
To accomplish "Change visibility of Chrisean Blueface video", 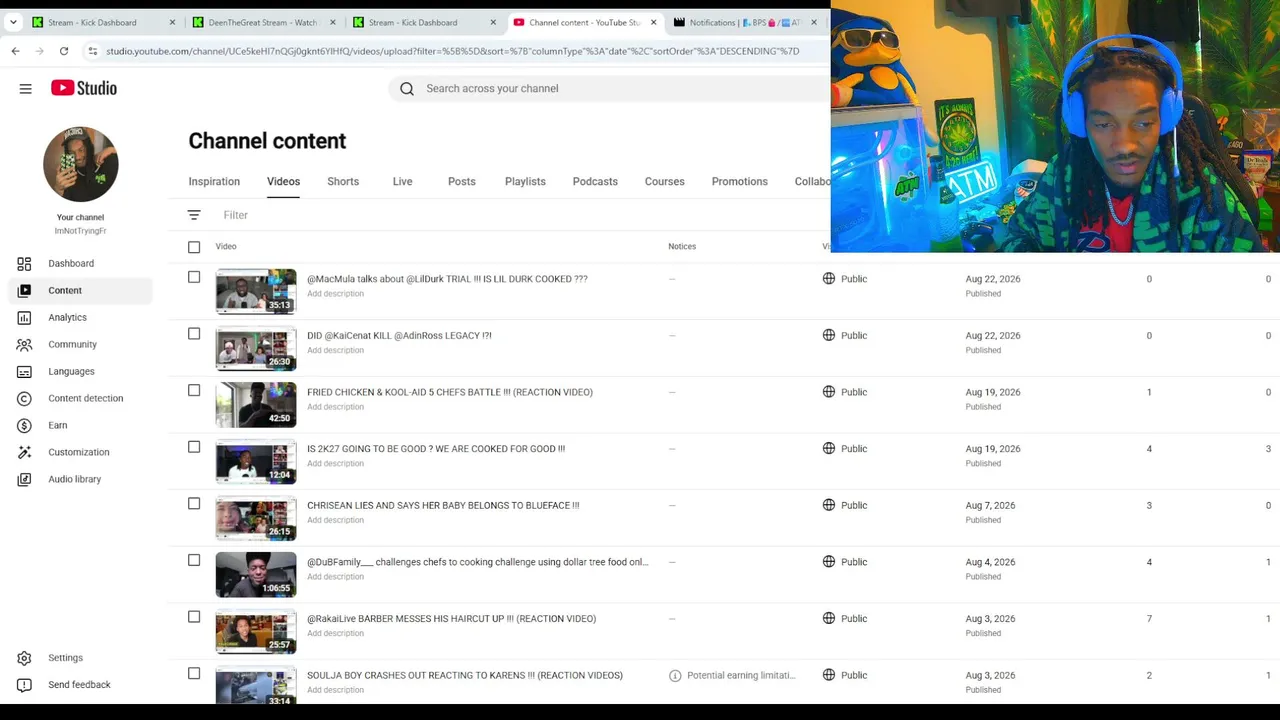I will point(845,505).
